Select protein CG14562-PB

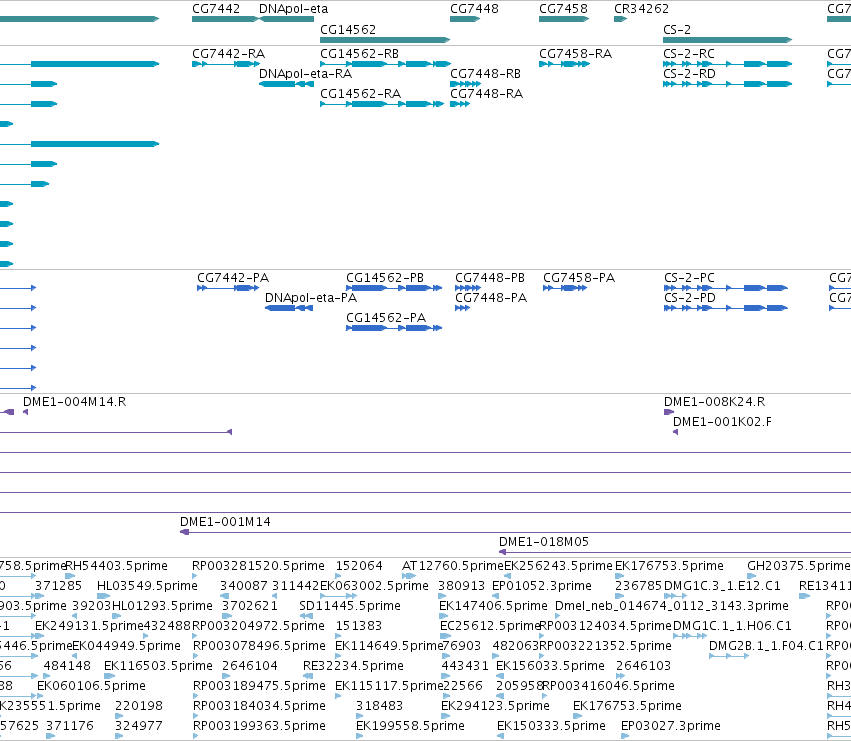click(x=385, y=278)
